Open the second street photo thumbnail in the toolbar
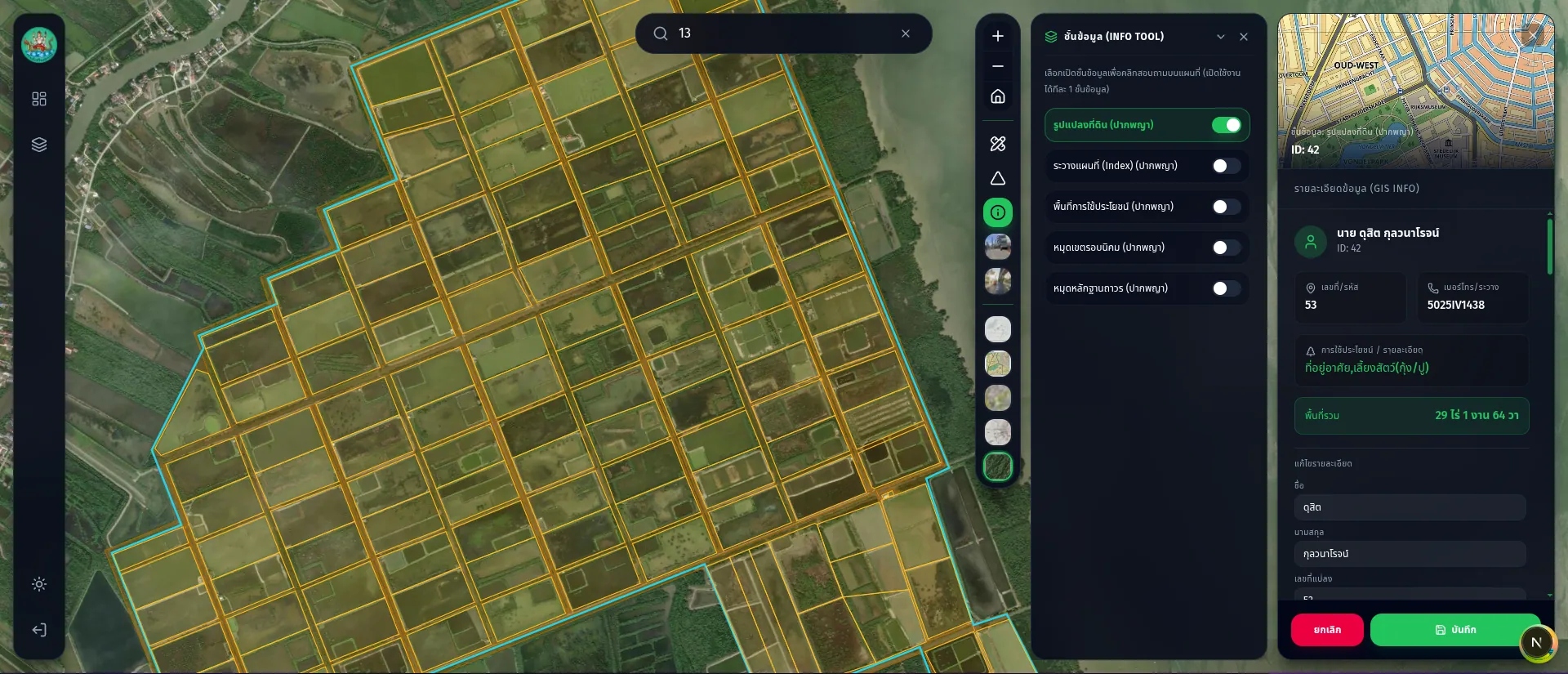The height and width of the screenshot is (674, 1568). pyautogui.click(x=998, y=281)
